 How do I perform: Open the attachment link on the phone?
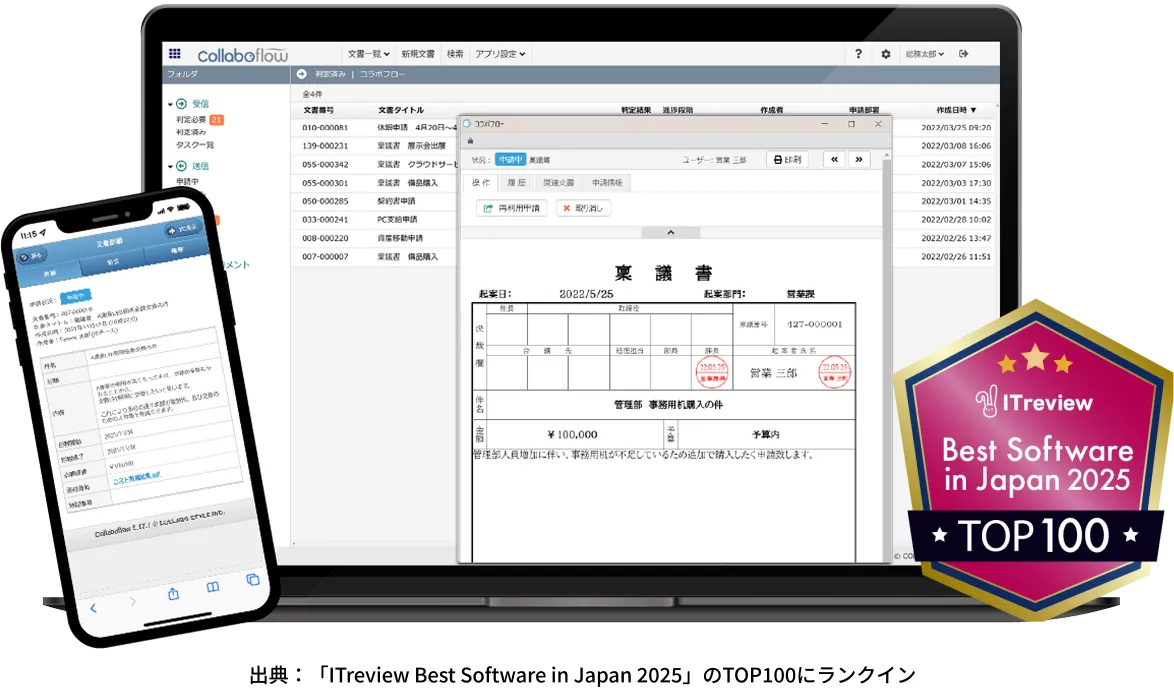coord(136,479)
